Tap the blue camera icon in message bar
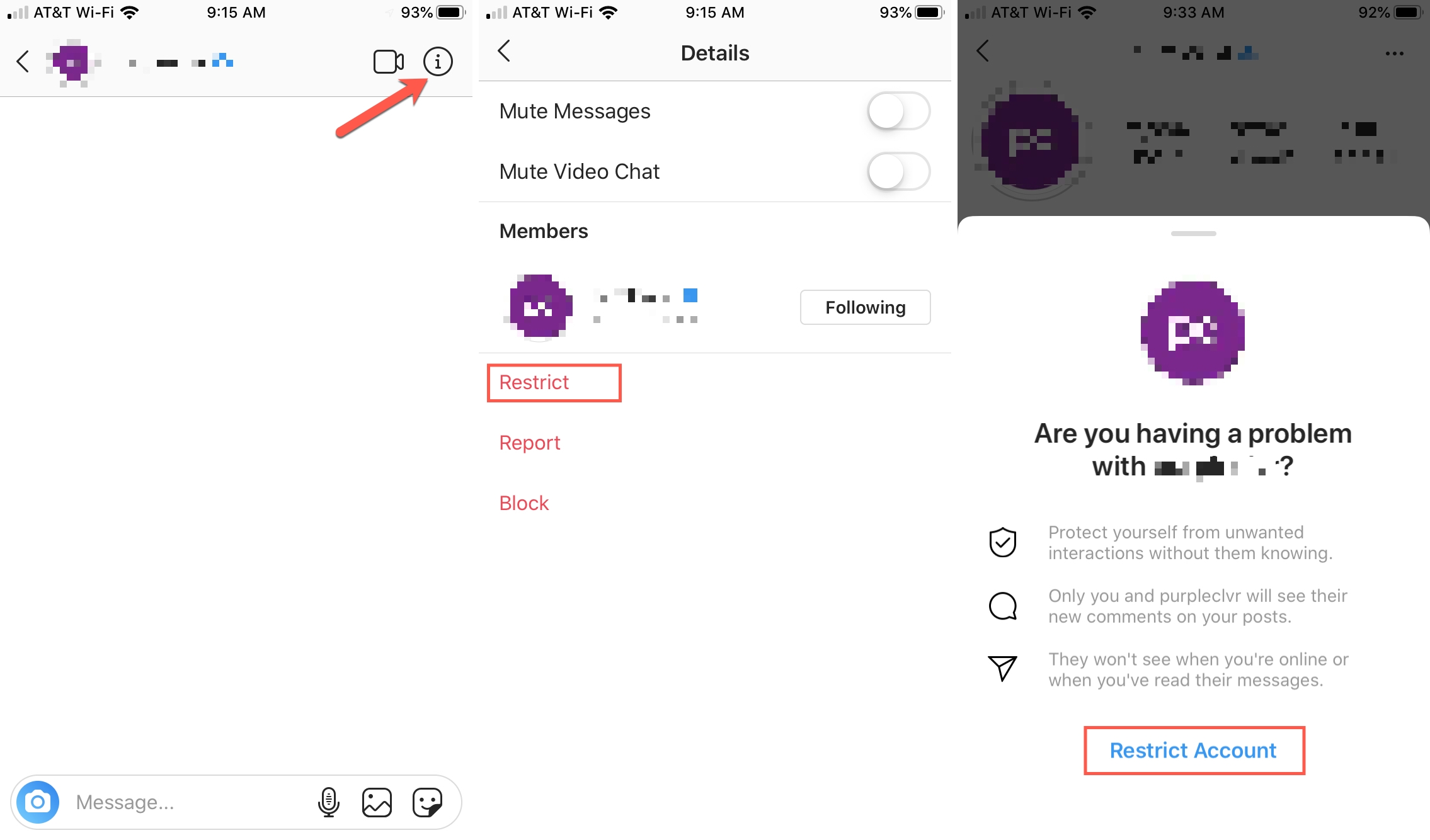The image size is (1430, 840). coord(38,802)
